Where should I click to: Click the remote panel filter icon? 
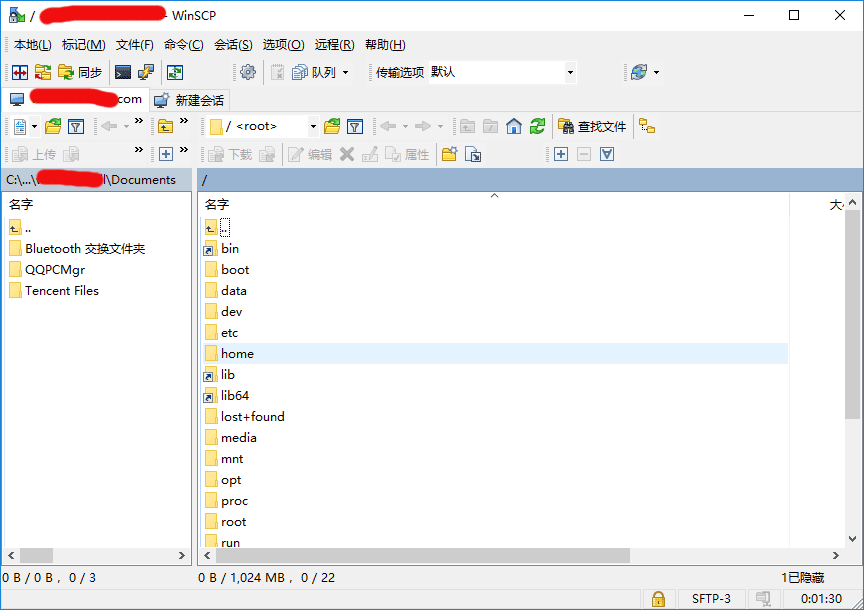point(355,126)
